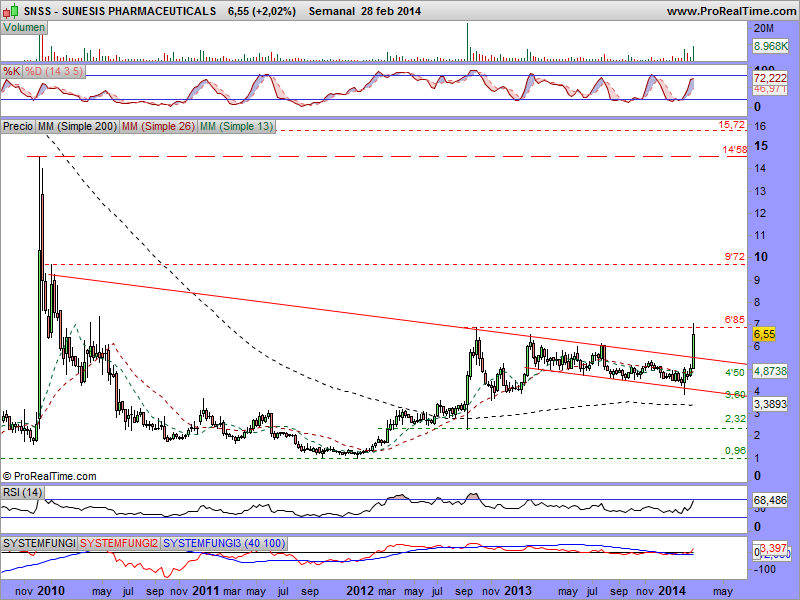Click the 68,486 RSI value
Viewport: 800px width, 600px height.
770,500
